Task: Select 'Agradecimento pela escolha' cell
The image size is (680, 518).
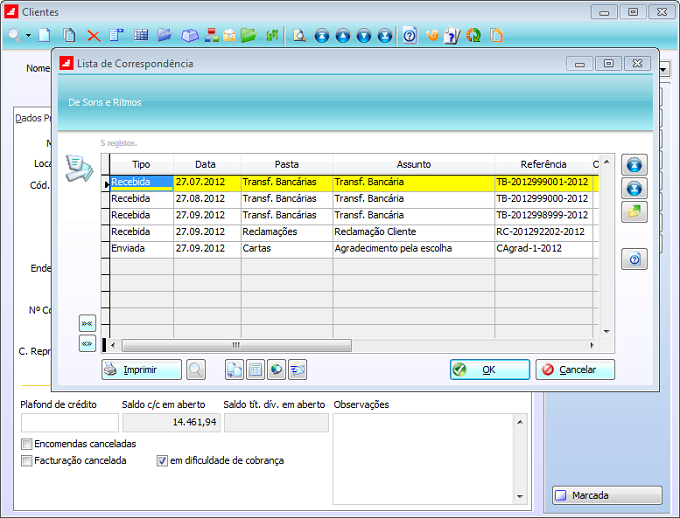Action: point(414,249)
